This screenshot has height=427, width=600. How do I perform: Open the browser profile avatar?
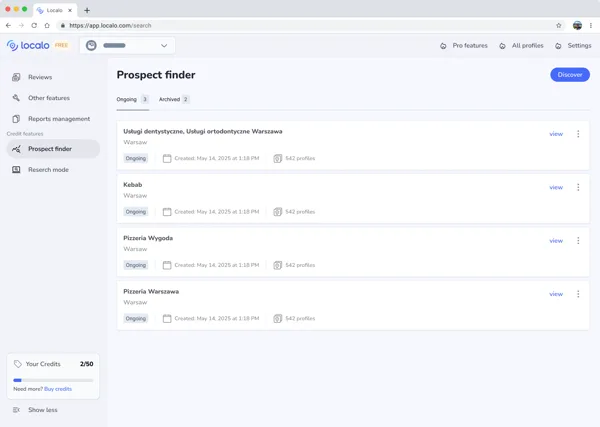pyautogui.click(x=577, y=25)
